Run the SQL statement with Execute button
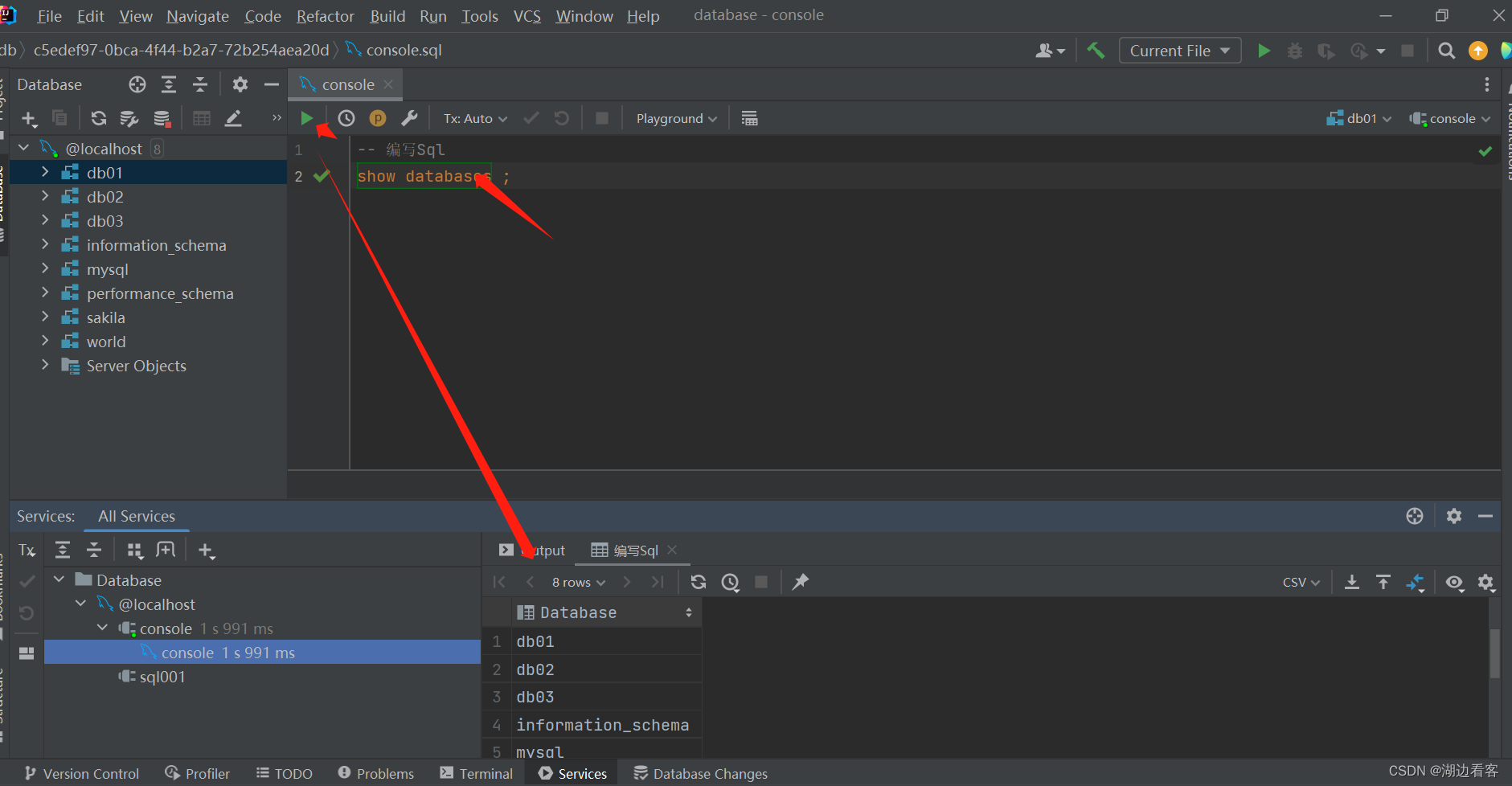The image size is (1512, 786). point(306,118)
